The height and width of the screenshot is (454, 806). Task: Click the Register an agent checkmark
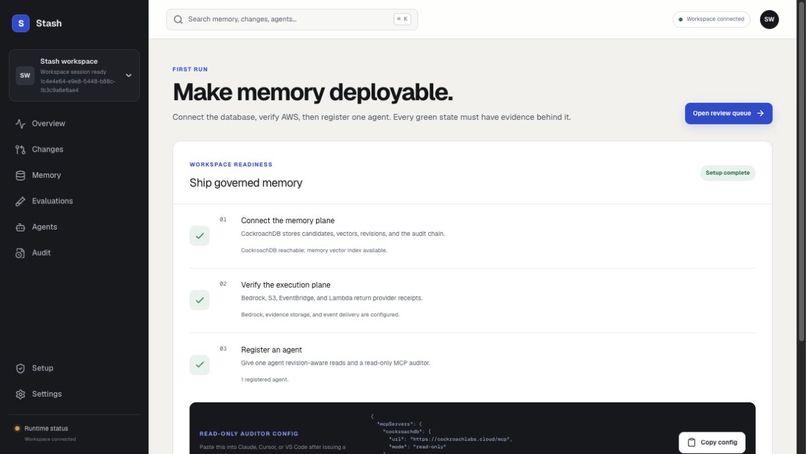click(199, 365)
